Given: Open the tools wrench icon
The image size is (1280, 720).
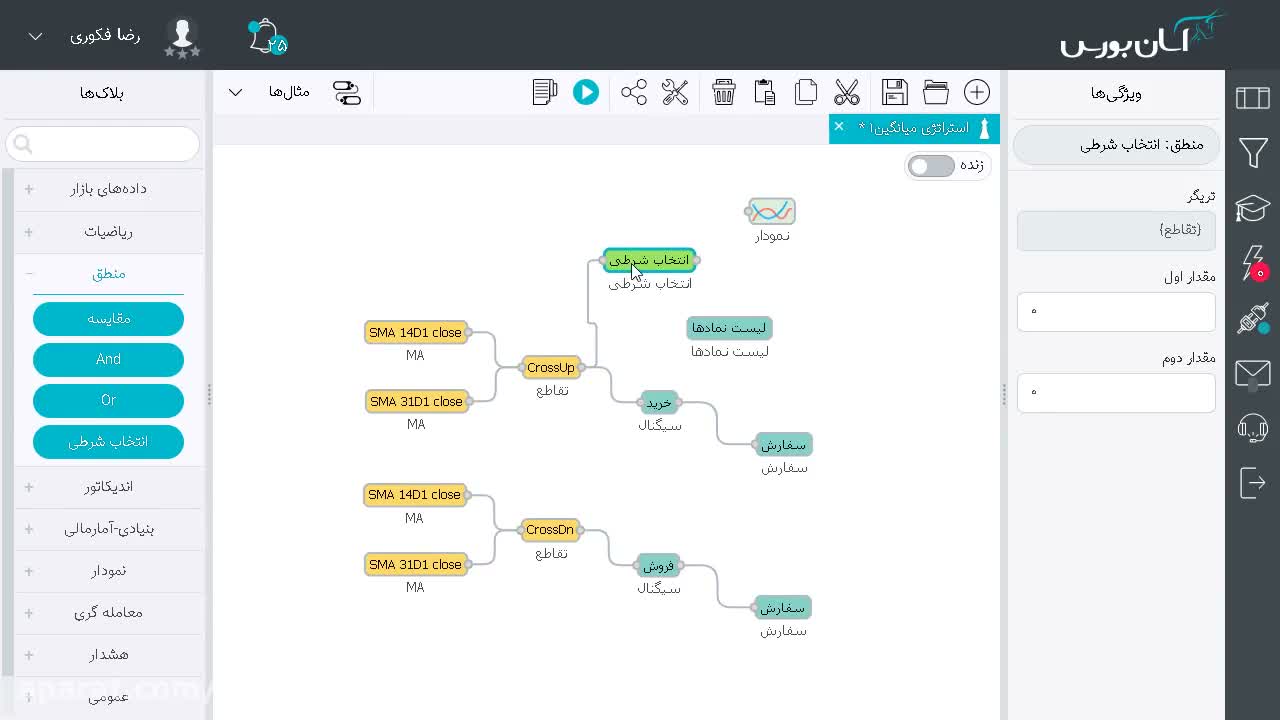Looking at the screenshot, I should click(675, 92).
